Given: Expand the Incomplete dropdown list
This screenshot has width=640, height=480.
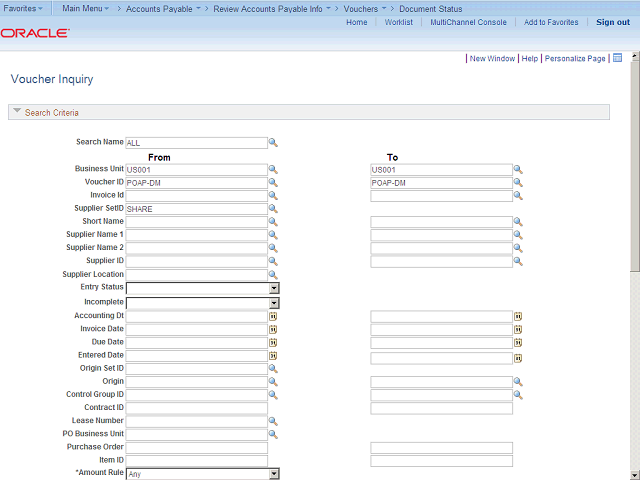Looking at the screenshot, I should coord(274,302).
